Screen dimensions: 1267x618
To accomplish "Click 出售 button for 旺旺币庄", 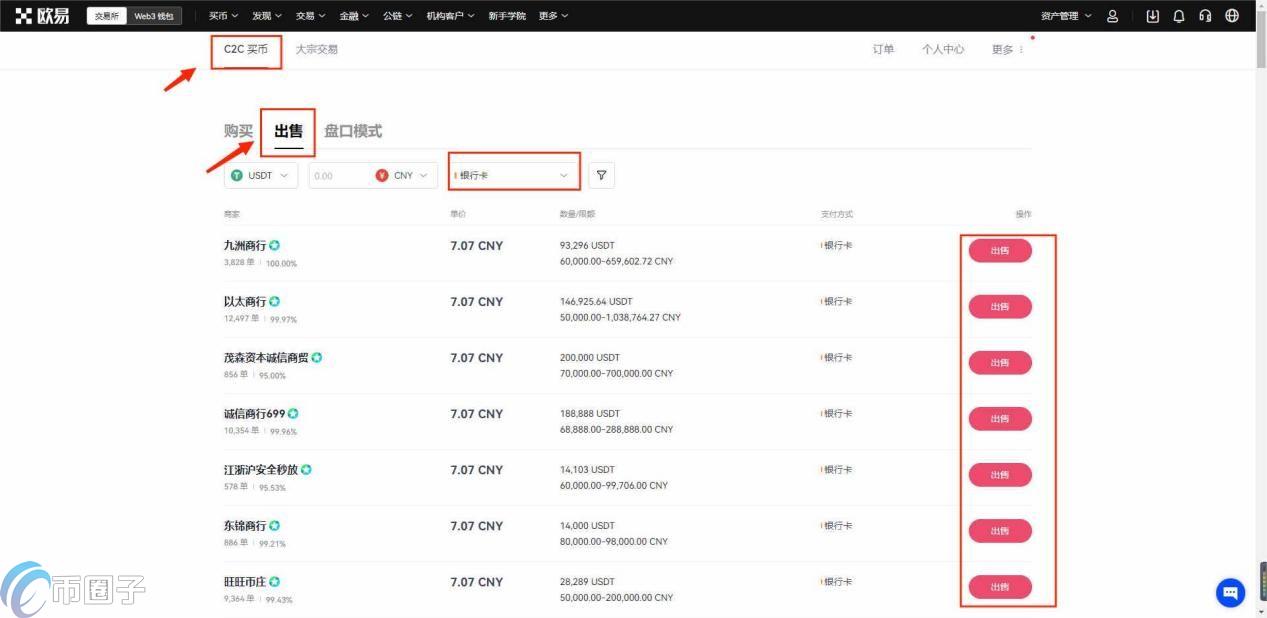I will [1000, 587].
